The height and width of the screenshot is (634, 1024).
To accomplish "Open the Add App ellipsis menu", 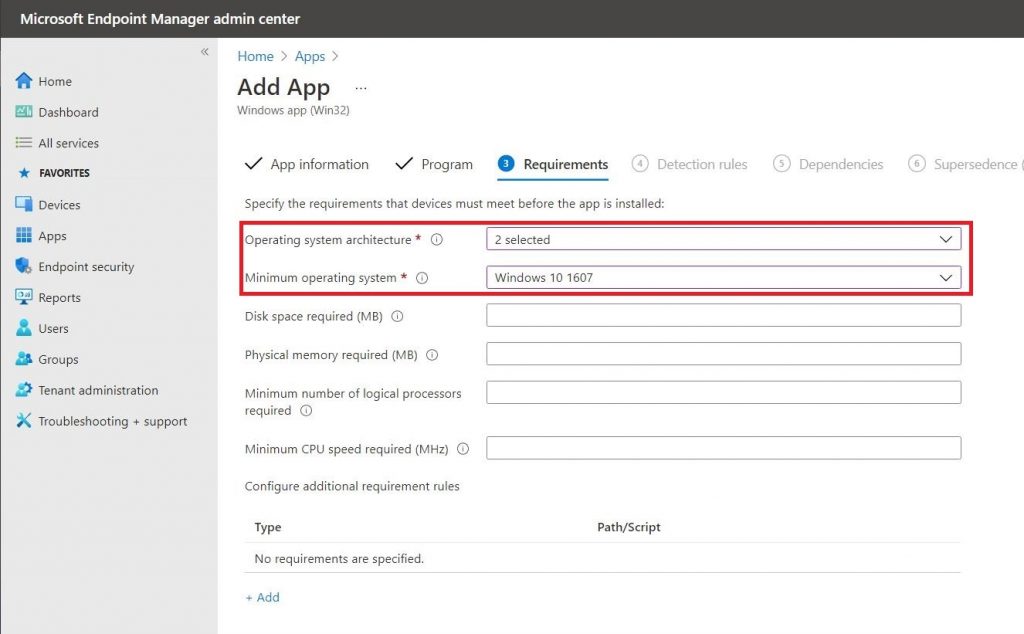I will point(360,88).
